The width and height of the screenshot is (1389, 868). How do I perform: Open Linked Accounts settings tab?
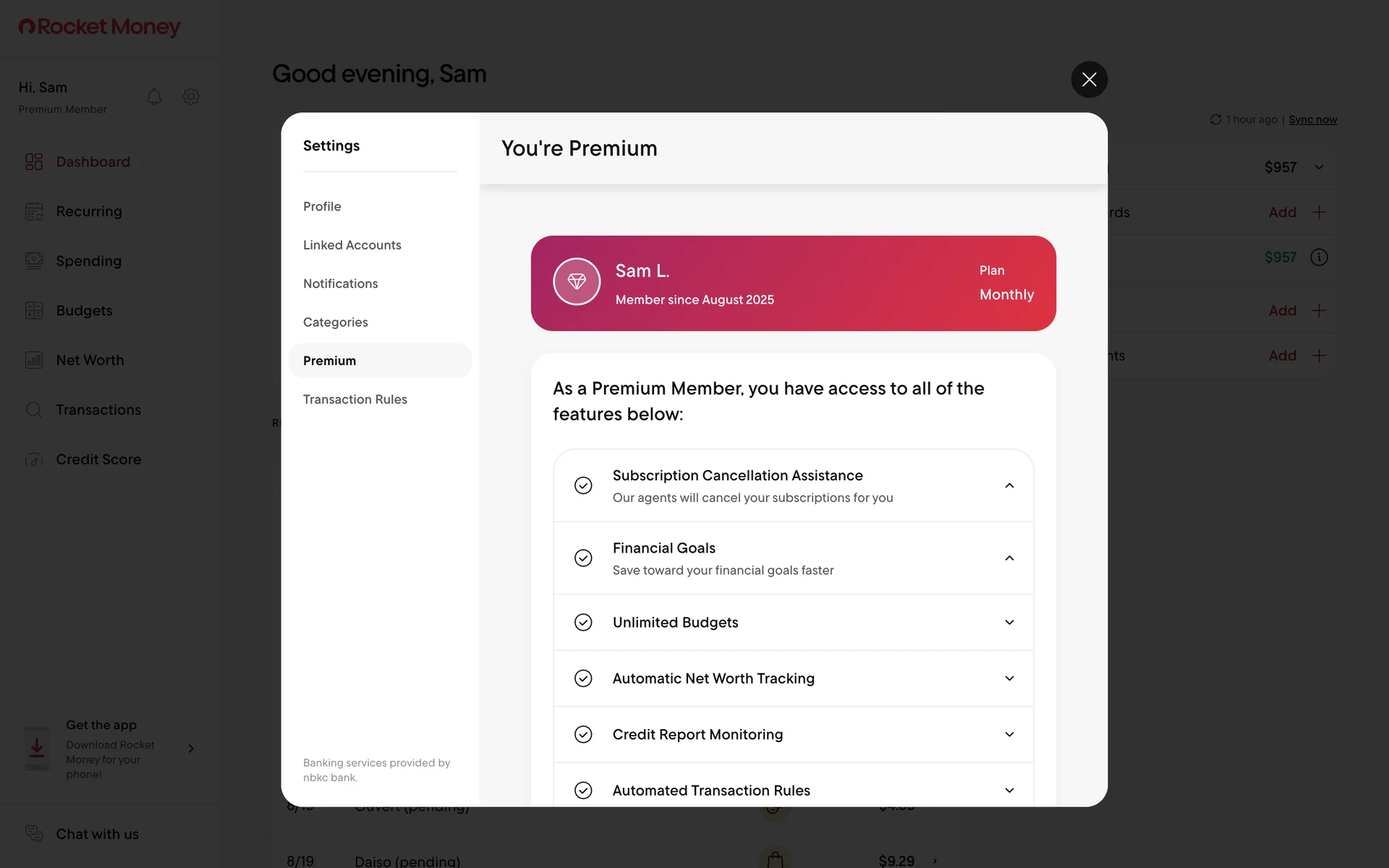coord(352,245)
